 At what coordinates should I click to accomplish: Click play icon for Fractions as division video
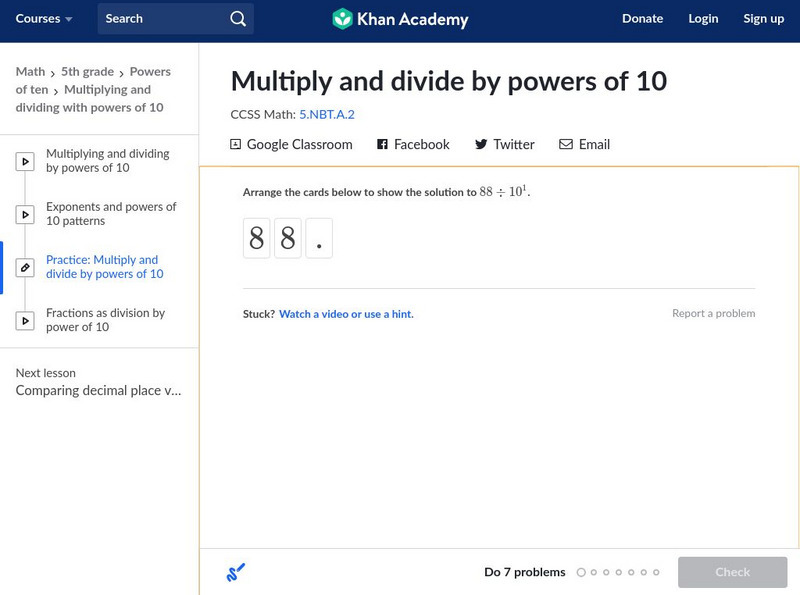25,321
